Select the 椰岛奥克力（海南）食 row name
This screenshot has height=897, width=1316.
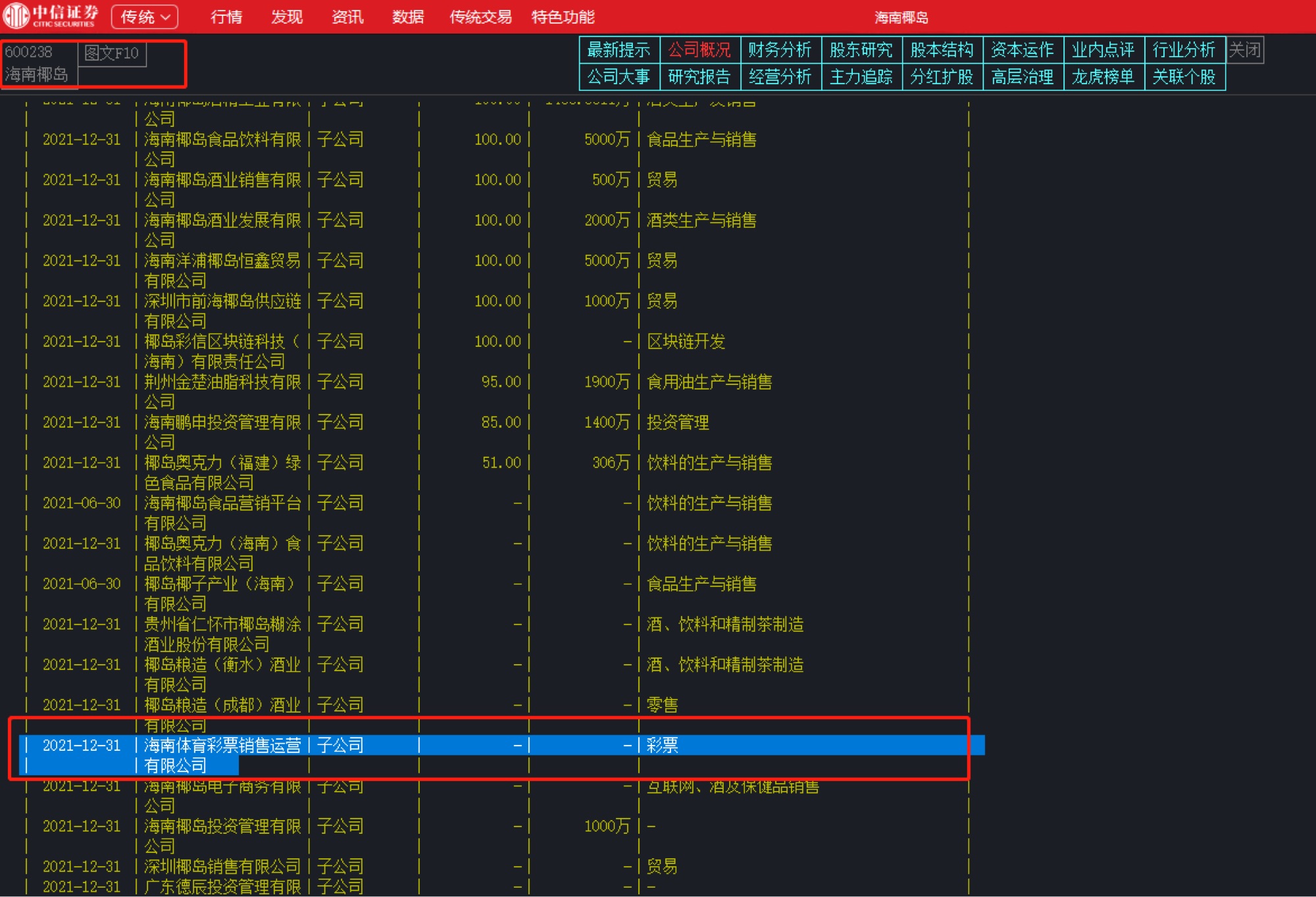click(222, 543)
